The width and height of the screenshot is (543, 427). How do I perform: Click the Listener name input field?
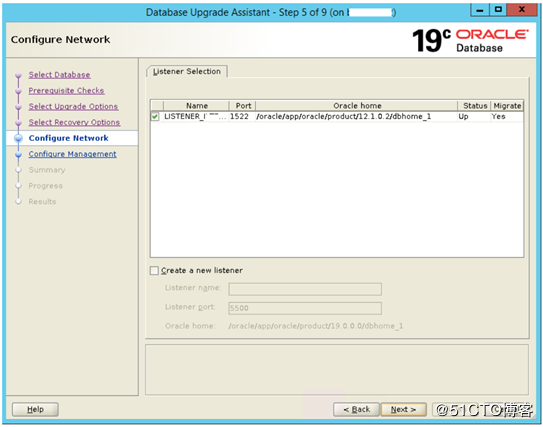pyautogui.click(x=305, y=289)
